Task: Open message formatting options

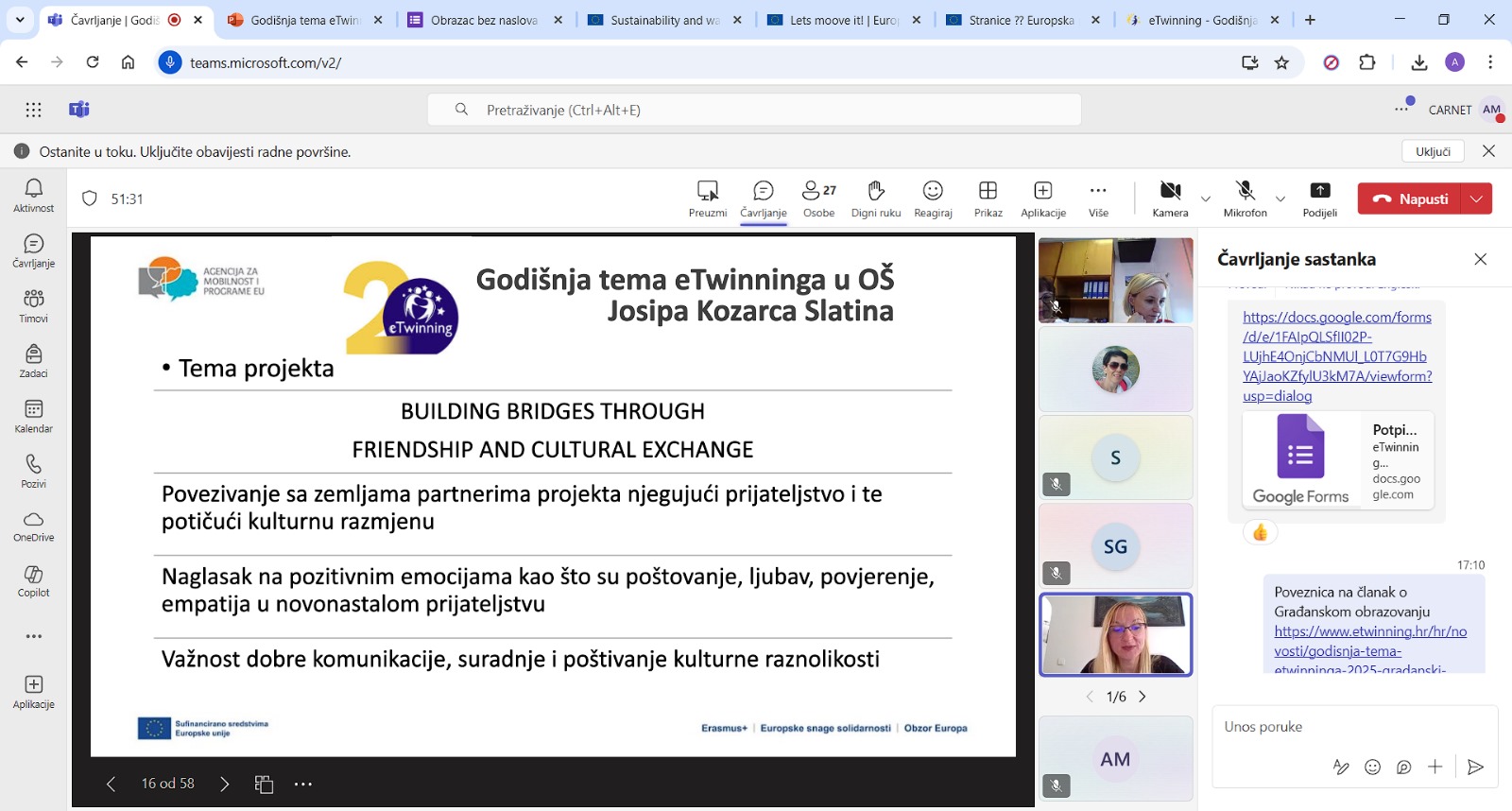Action: tap(1341, 767)
